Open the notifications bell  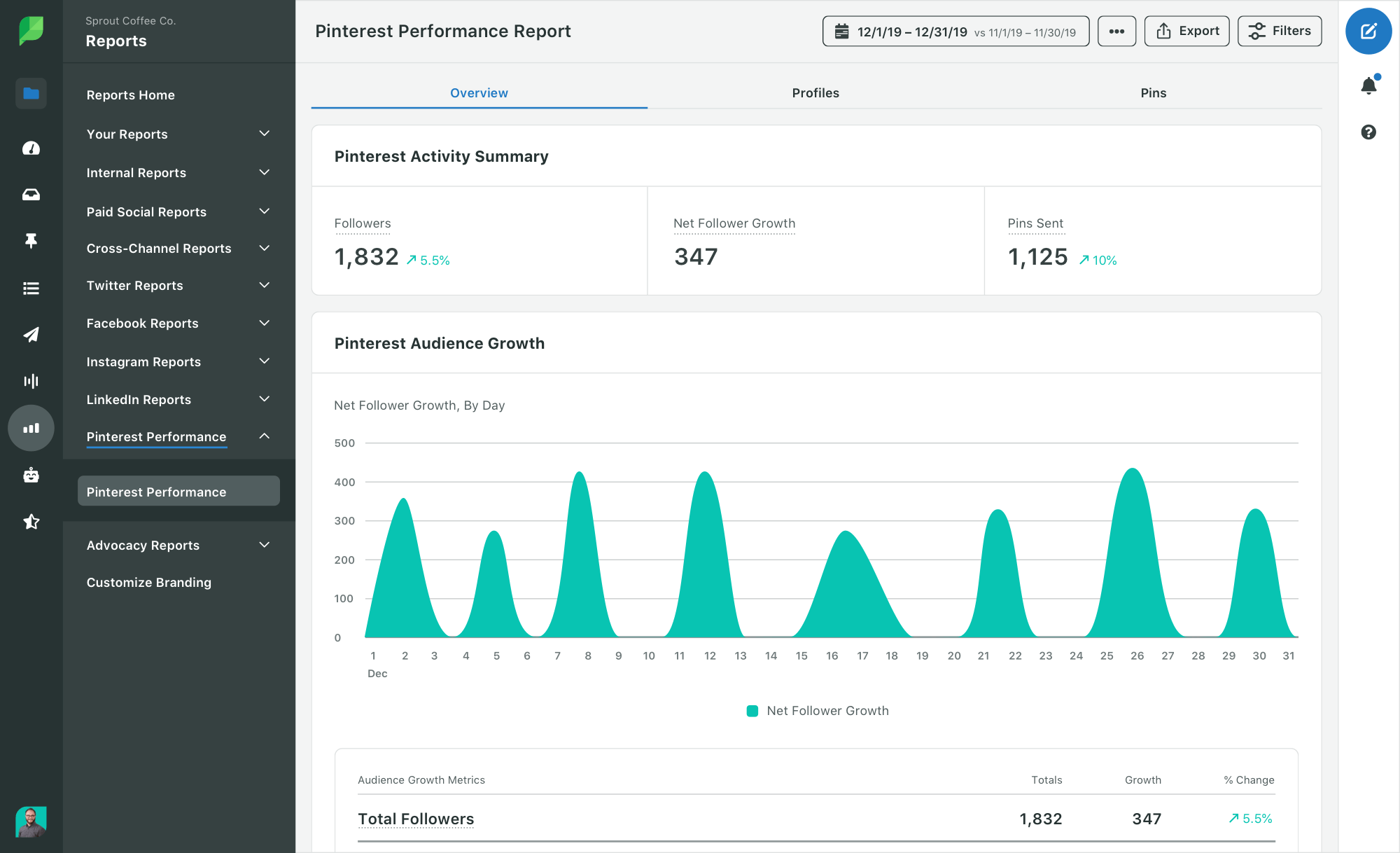[1368, 85]
